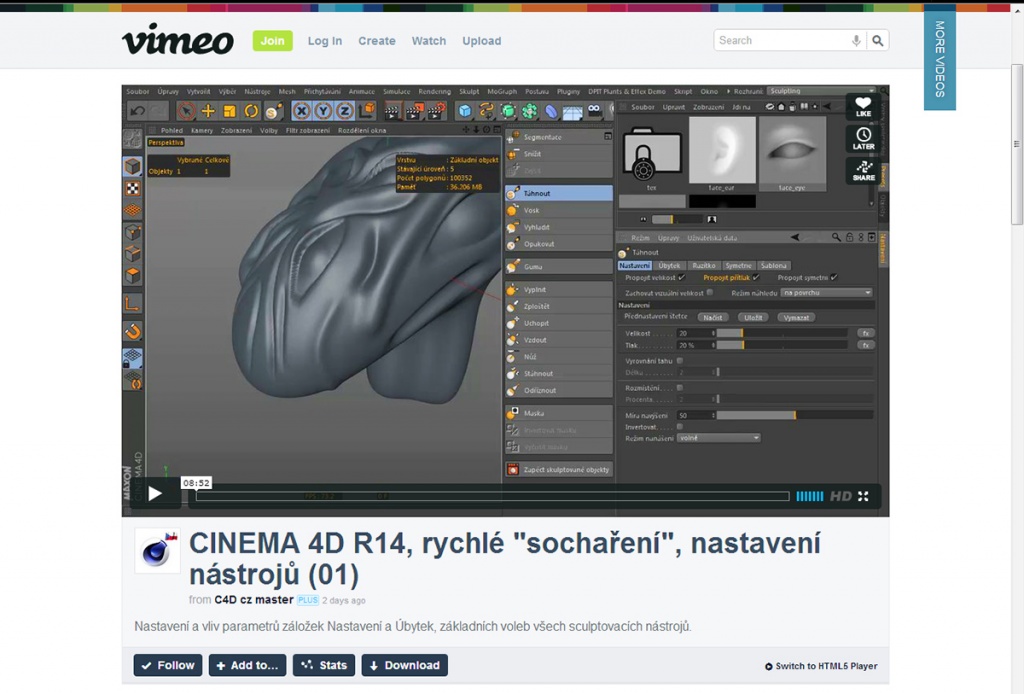
Task: Select the yellow Scale tool icon
Action: (229, 111)
